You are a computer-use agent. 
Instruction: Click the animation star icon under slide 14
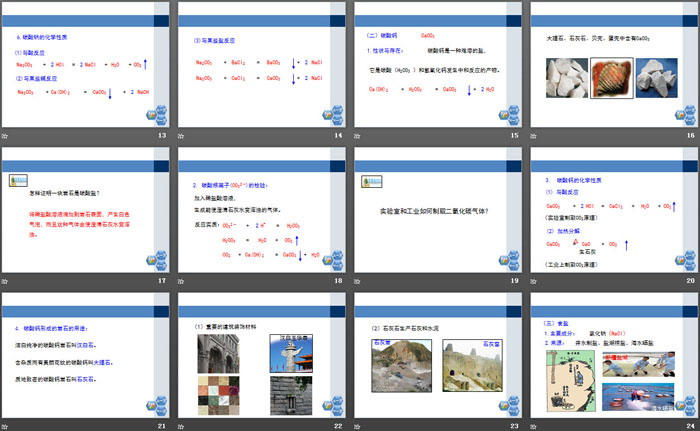pyautogui.click(x=181, y=136)
